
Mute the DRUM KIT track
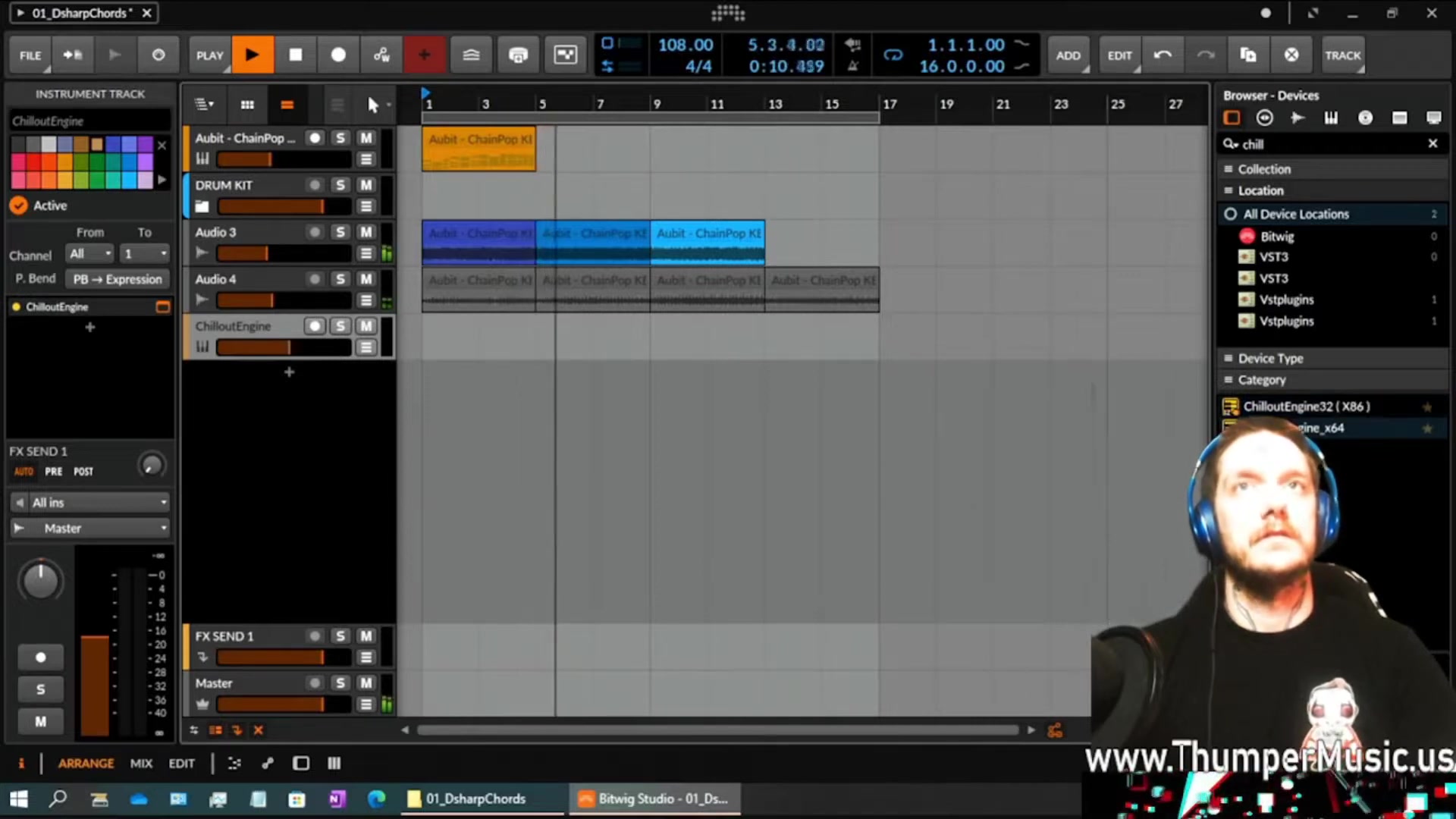coord(366,184)
